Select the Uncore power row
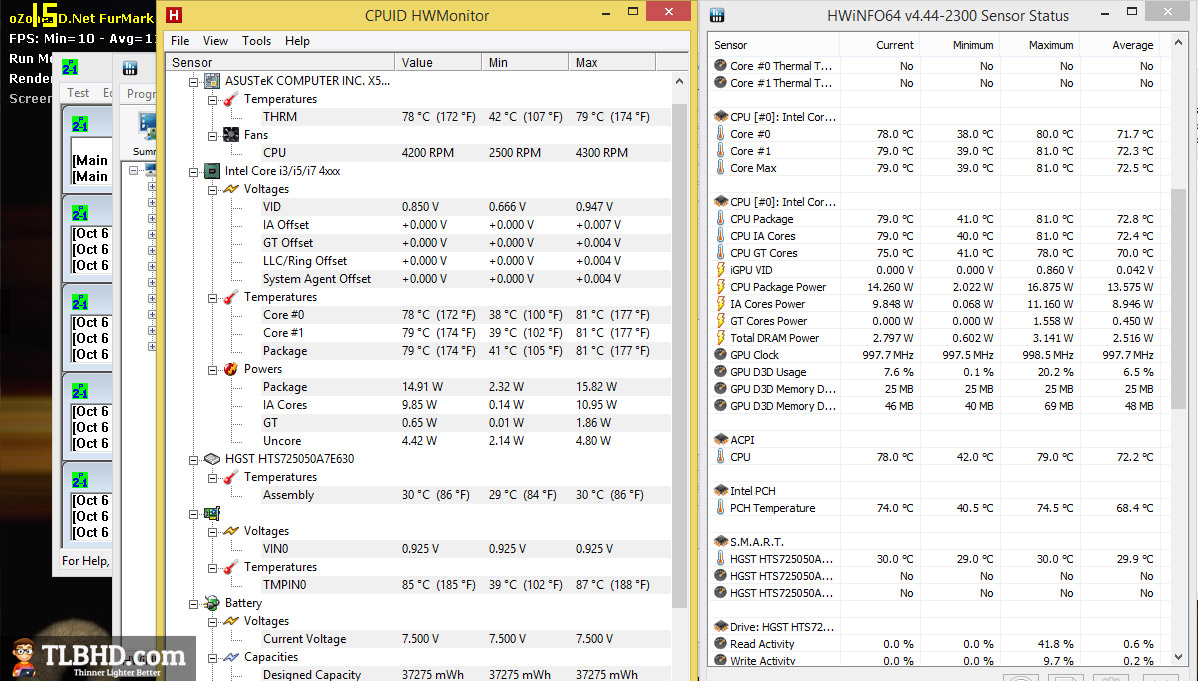The height and width of the screenshot is (681, 1198). [466, 441]
